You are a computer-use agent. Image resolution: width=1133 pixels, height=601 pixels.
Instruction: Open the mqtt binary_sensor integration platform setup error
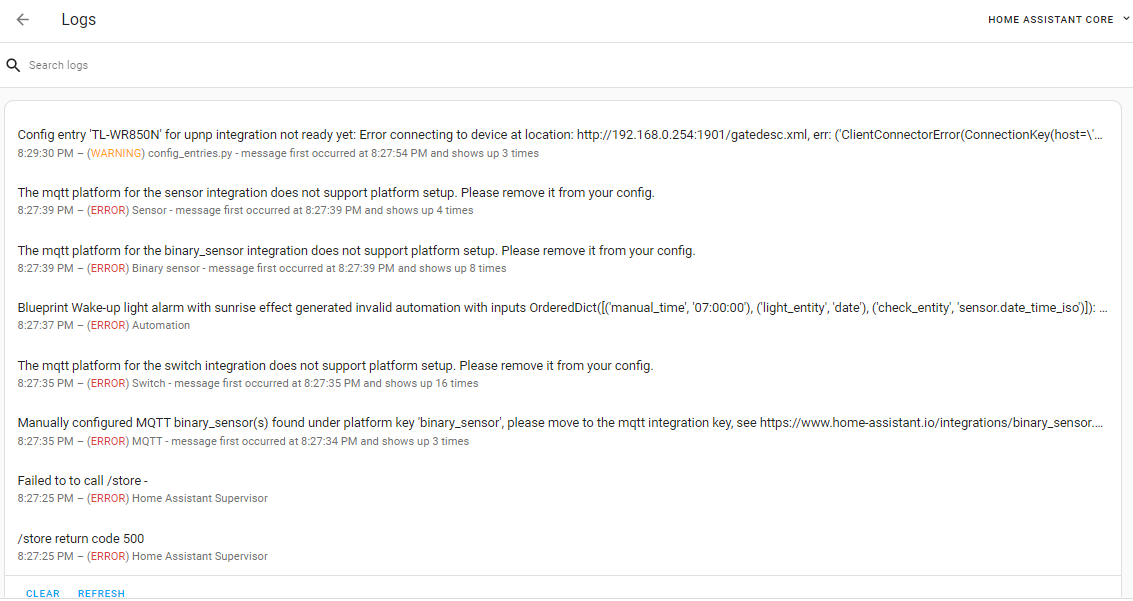[x=356, y=250]
